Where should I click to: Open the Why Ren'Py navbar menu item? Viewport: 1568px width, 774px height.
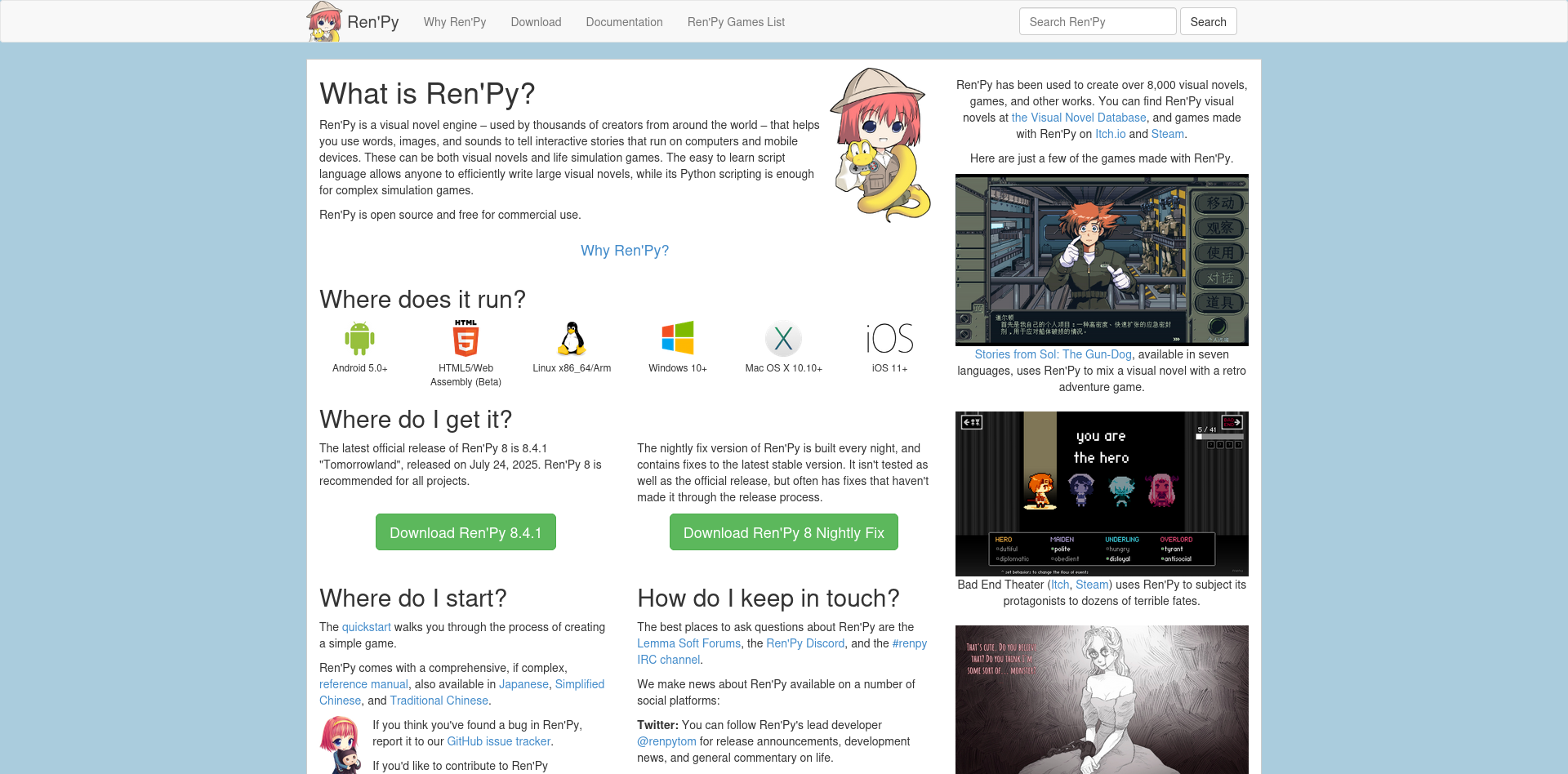[455, 22]
